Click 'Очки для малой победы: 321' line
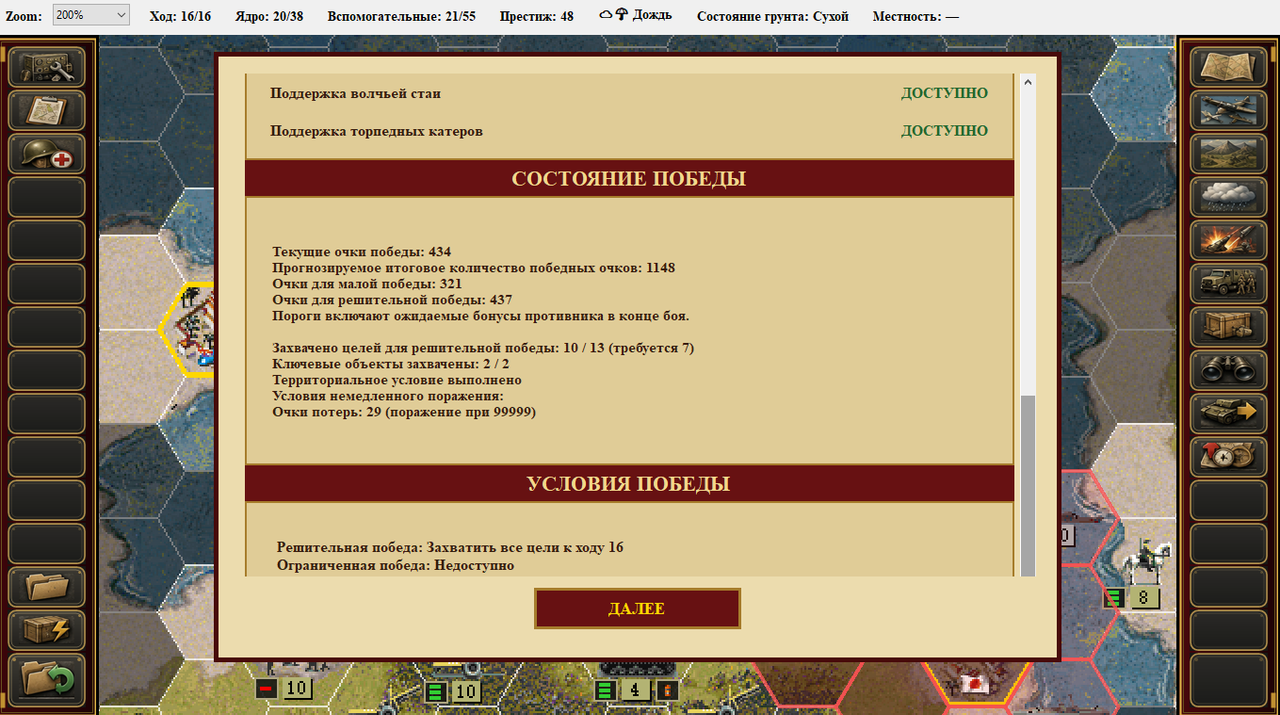This screenshot has width=1280, height=715. click(x=367, y=284)
